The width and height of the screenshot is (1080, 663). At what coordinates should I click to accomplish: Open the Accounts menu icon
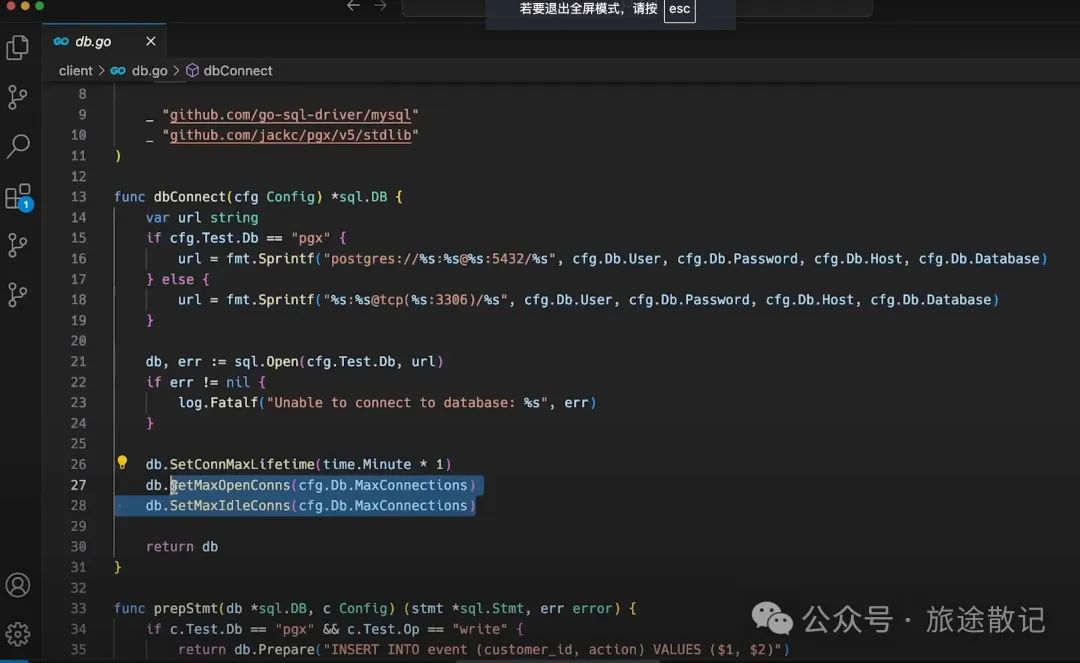coord(18,585)
